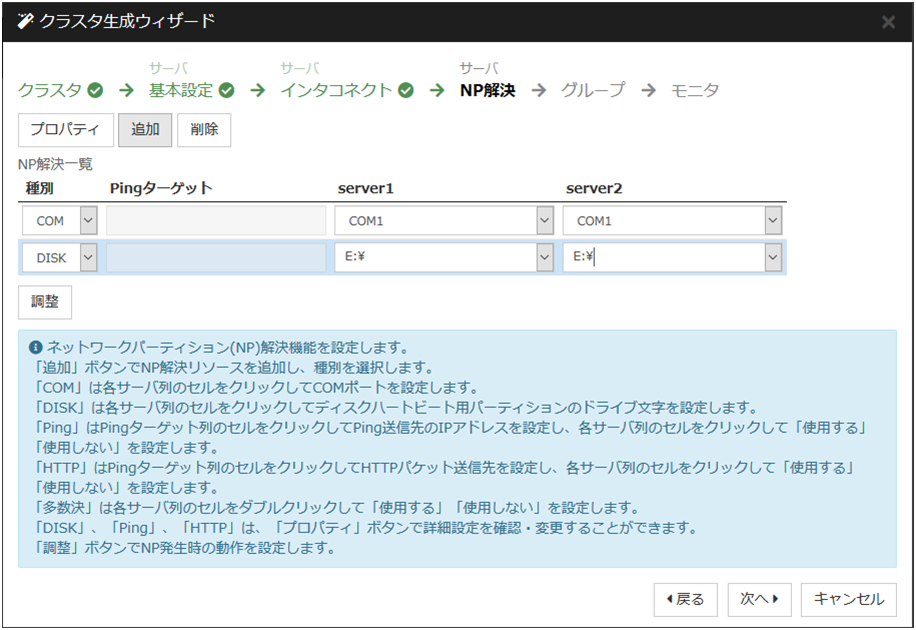Open the COM type dropdown in first row

coord(88,221)
